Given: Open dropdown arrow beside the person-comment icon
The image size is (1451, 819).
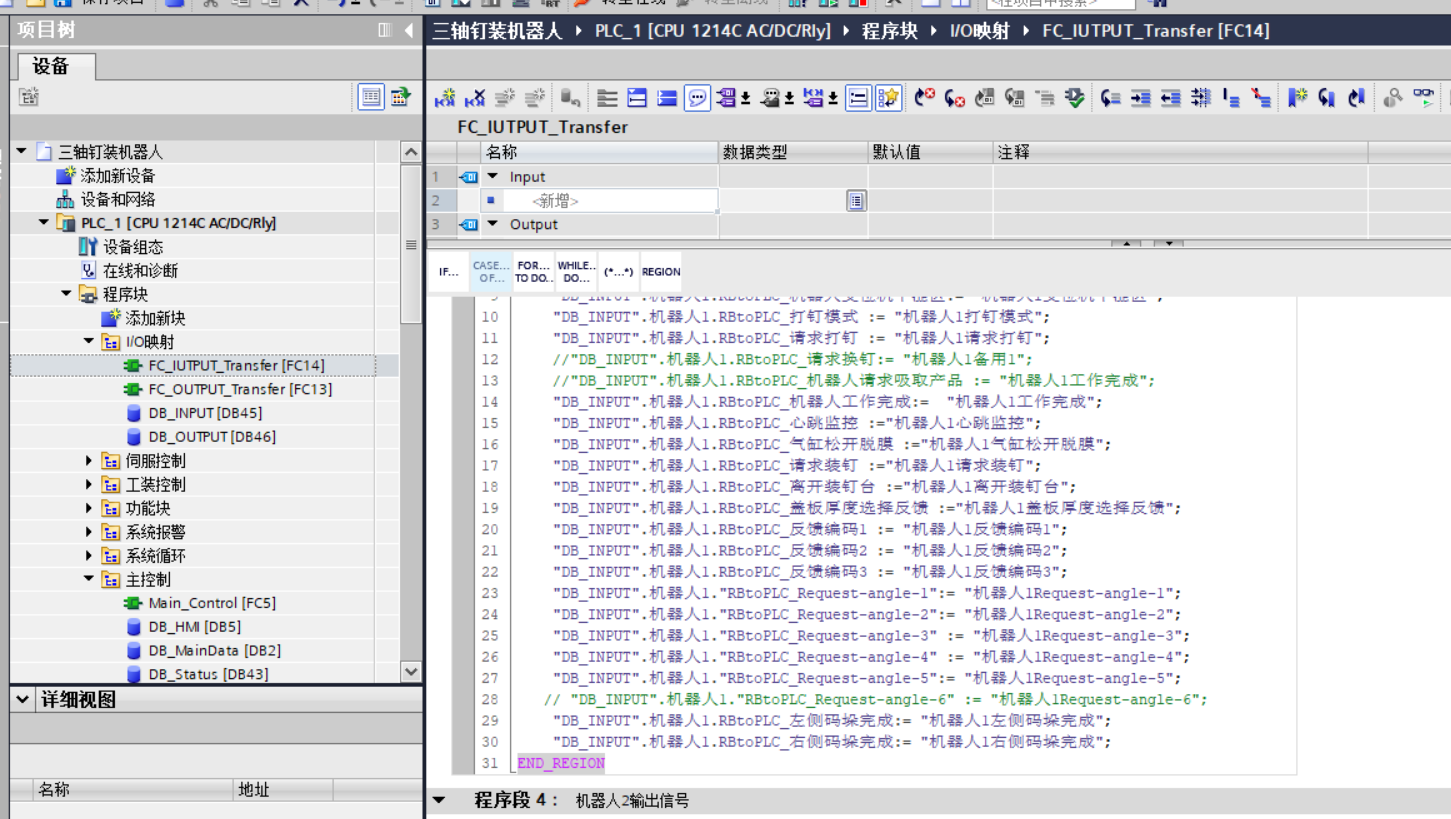Looking at the screenshot, I should [x=789, y=98].
